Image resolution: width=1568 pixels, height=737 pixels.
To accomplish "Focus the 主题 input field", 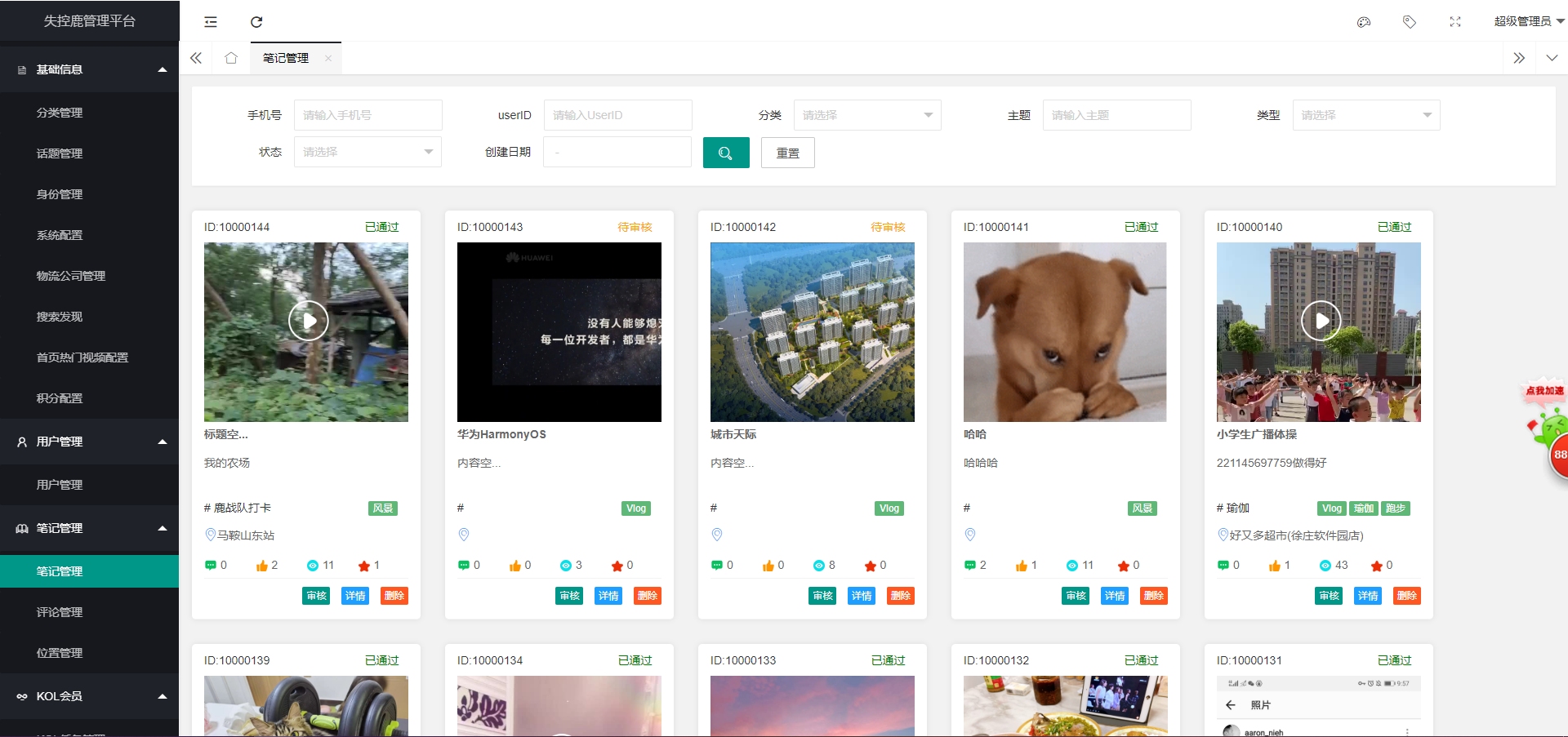I will click(x=1117, y=115).
